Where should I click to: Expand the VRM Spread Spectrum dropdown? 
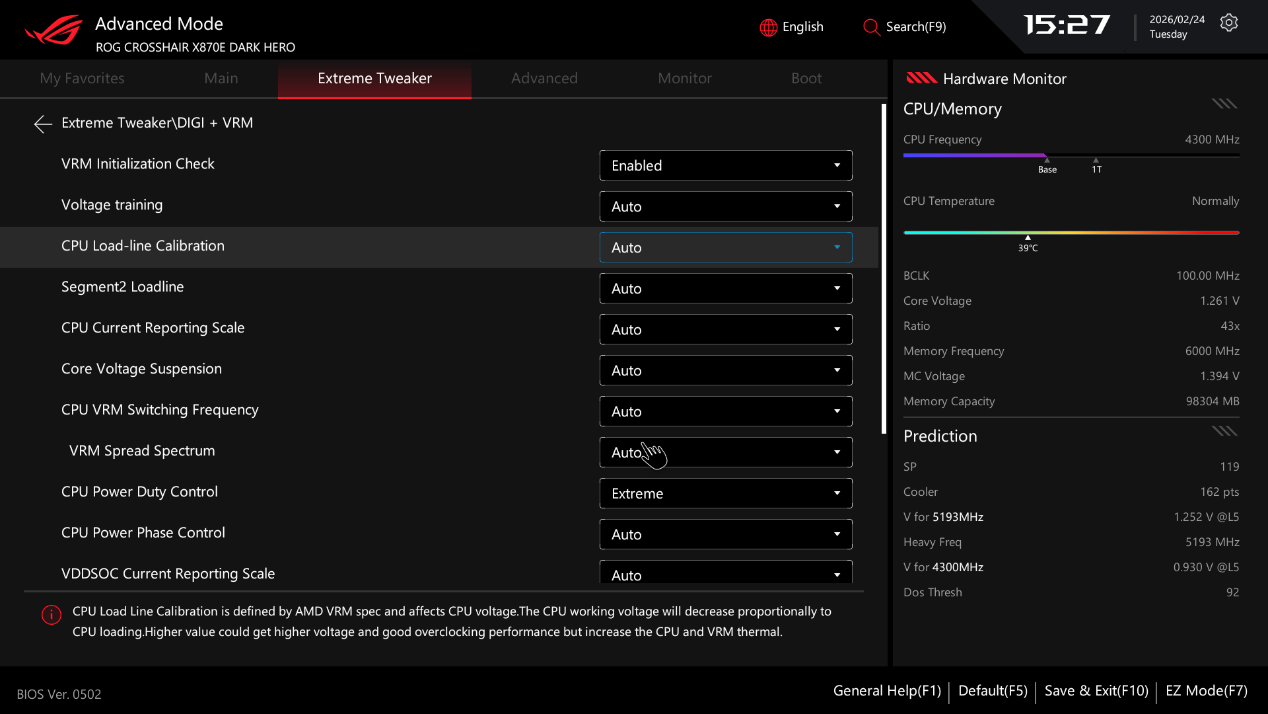725,453
